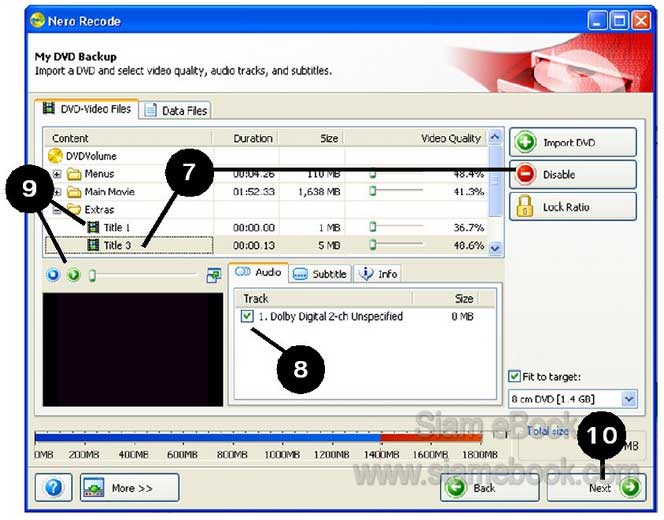Click the 48.6% quality value

(x=468, y=245)
